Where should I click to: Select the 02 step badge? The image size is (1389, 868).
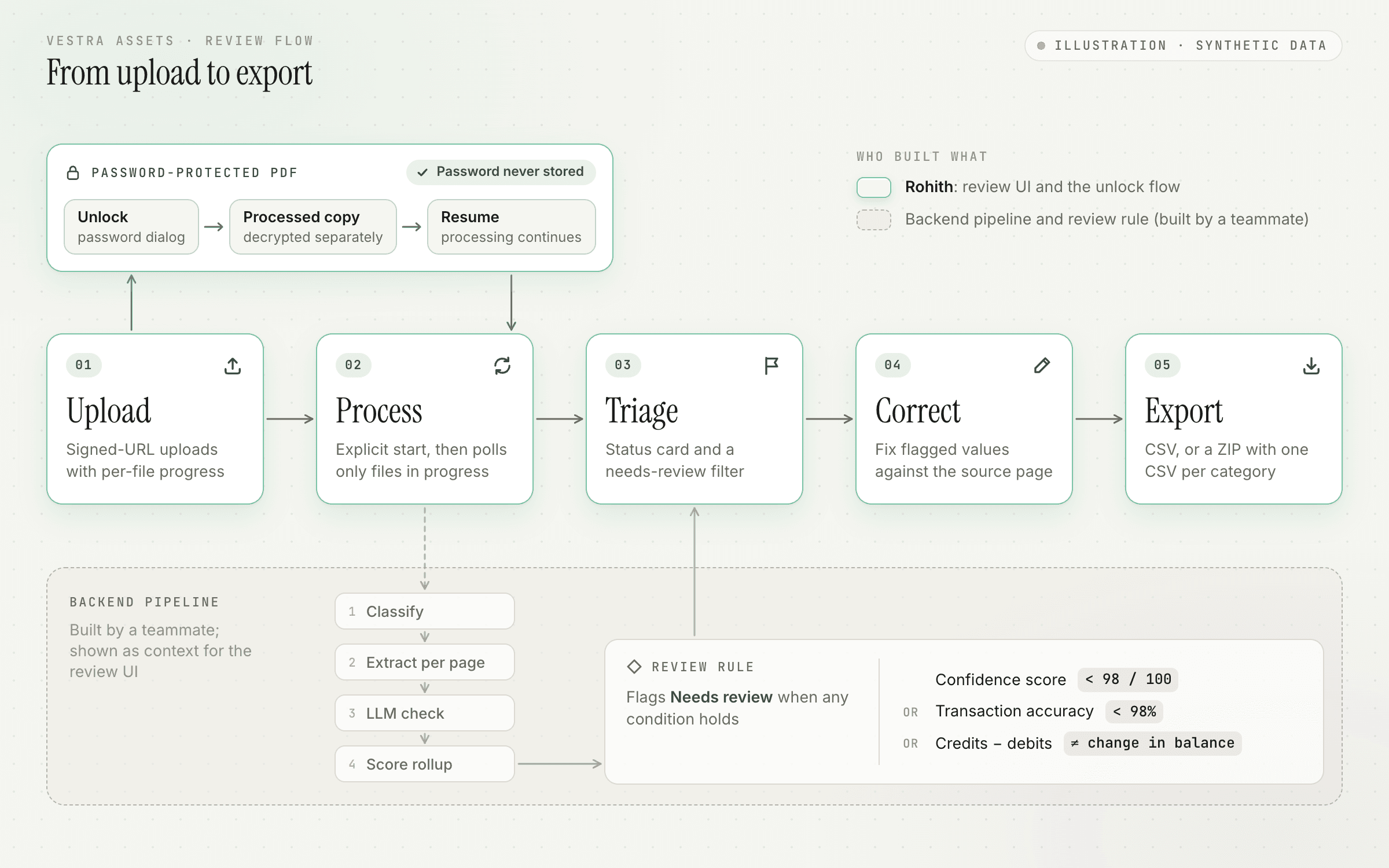(354, 365)
